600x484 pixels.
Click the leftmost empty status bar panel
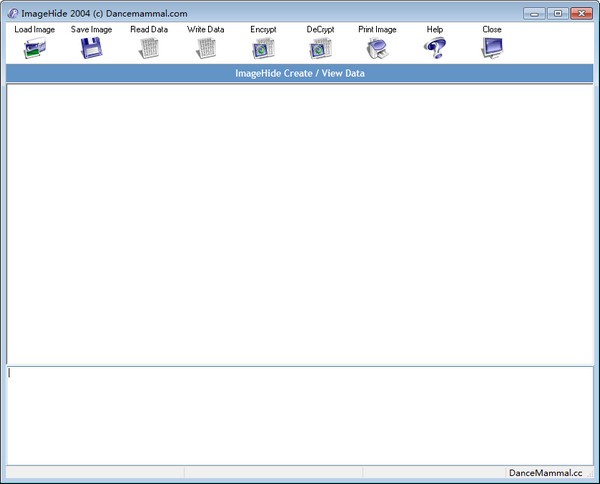[94, 472]
